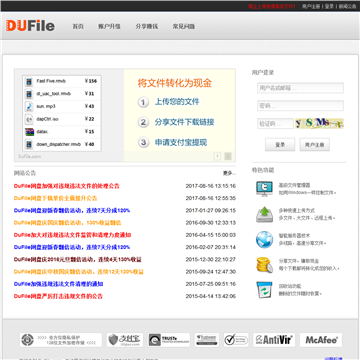Open the blue announcement dated 2016-02-07 20:31:14
This screenshot has height=360, width=360.
[x=72, y=247]
